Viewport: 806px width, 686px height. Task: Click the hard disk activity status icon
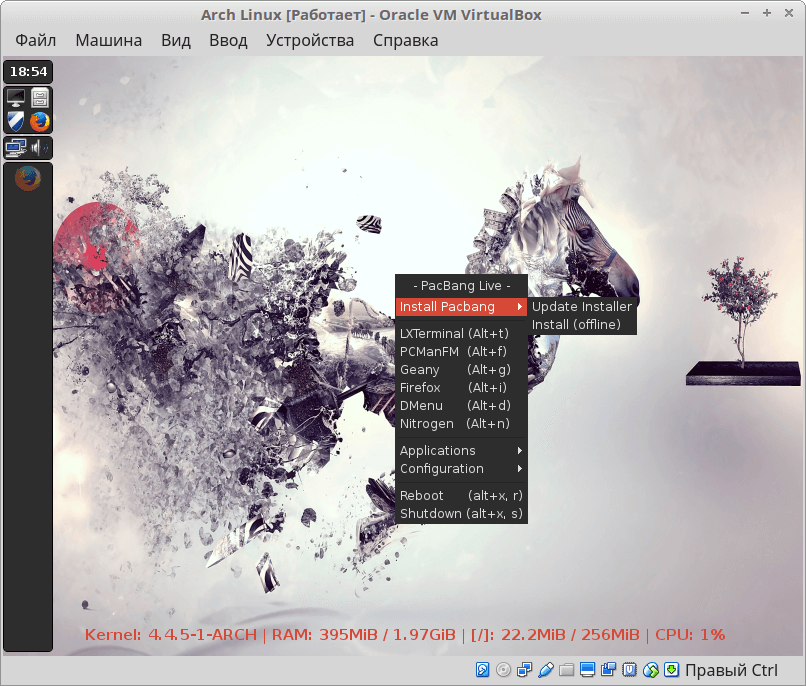pos(482,669)
